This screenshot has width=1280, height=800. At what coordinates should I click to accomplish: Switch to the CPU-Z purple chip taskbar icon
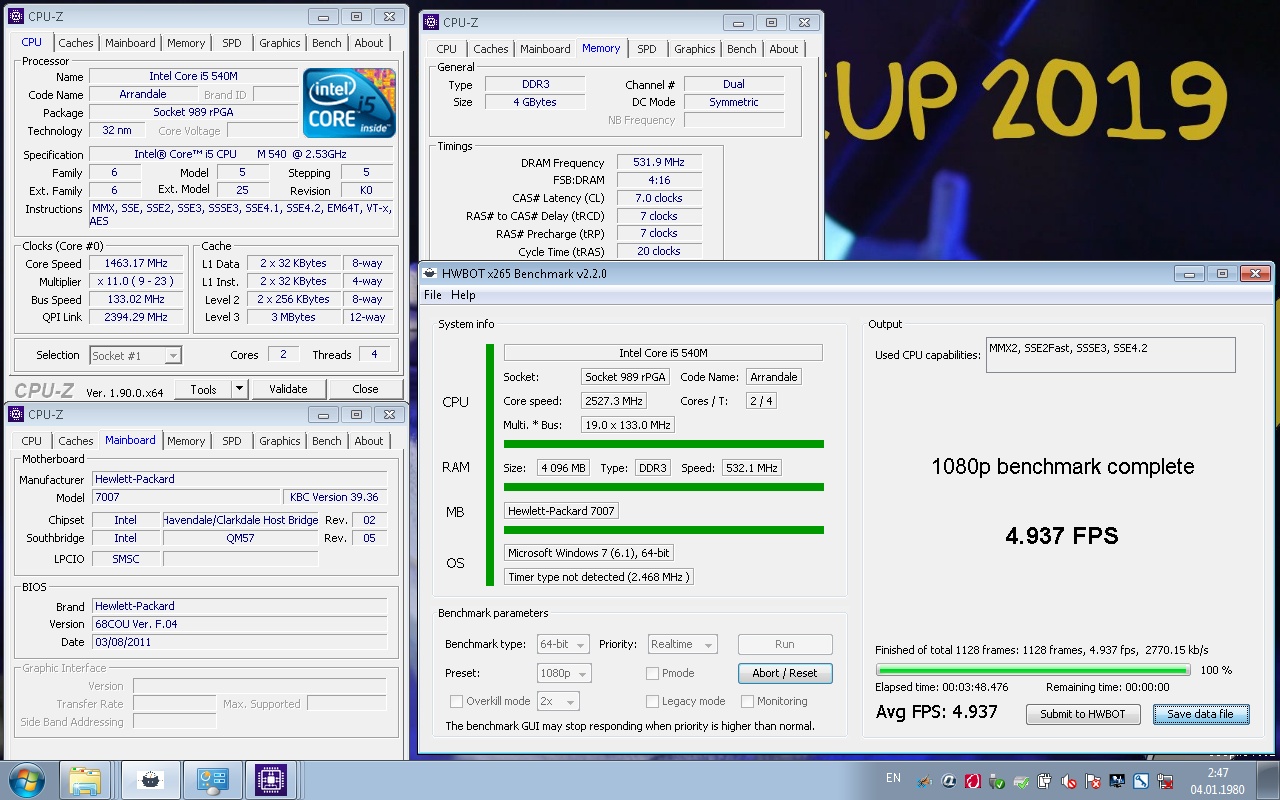(x=271, y=780)
